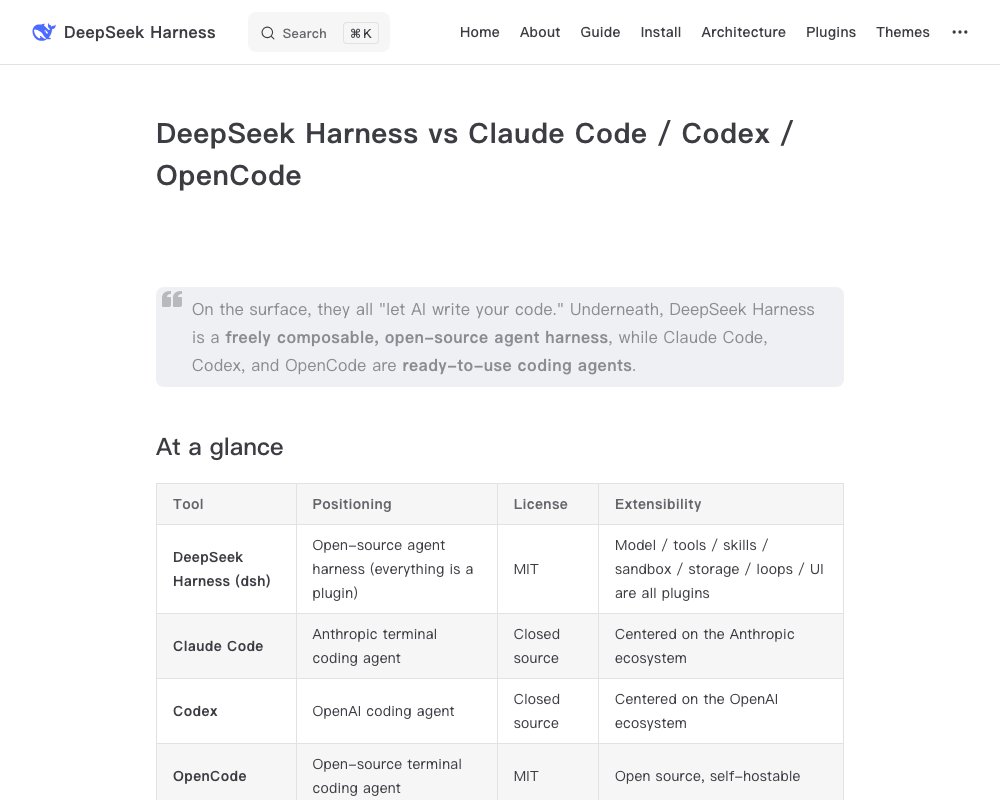Click the ⌘K shortcut badge
This screenshot has height=800, width=1000.
point(361,33)
